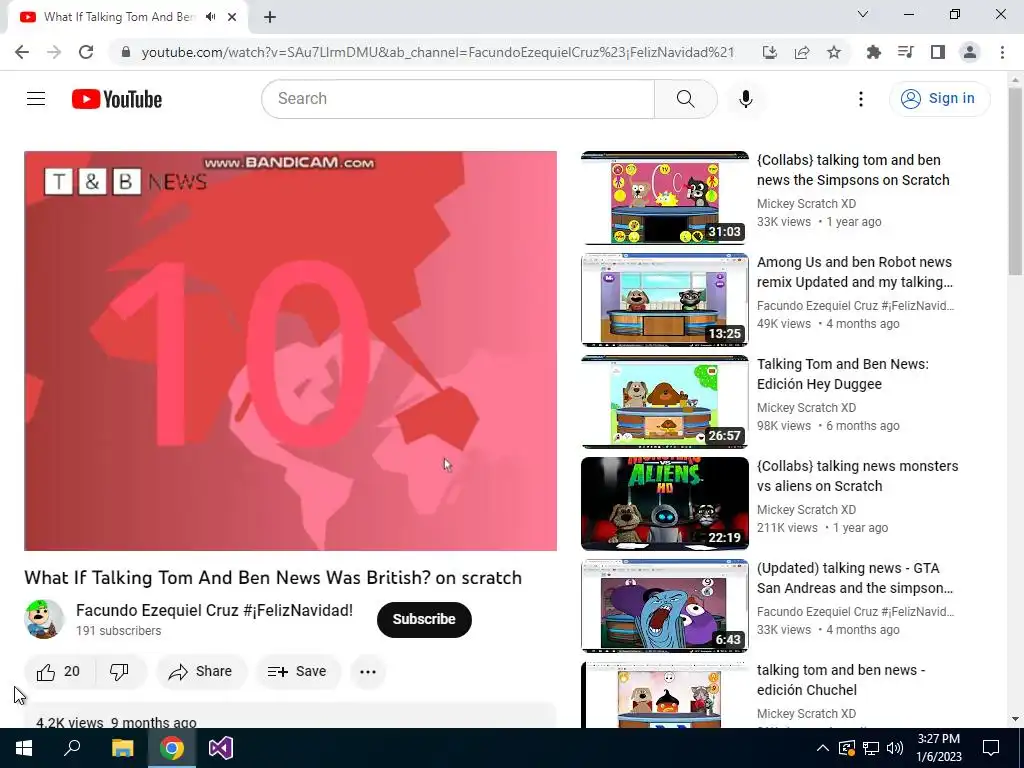The image size is (1024, 768).
Task: Bookmark this tab with the star
Action: [x=834, y=52]
